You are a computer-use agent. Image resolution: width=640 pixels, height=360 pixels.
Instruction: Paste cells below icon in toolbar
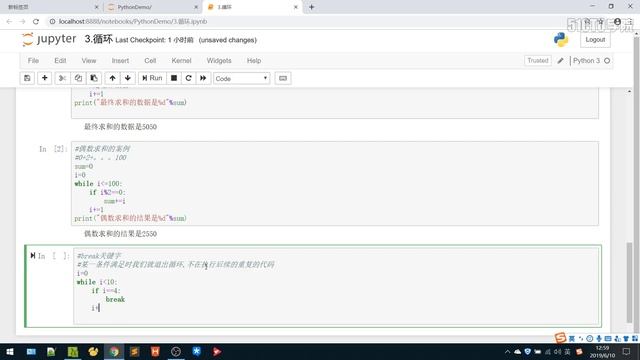coord(94,78)
